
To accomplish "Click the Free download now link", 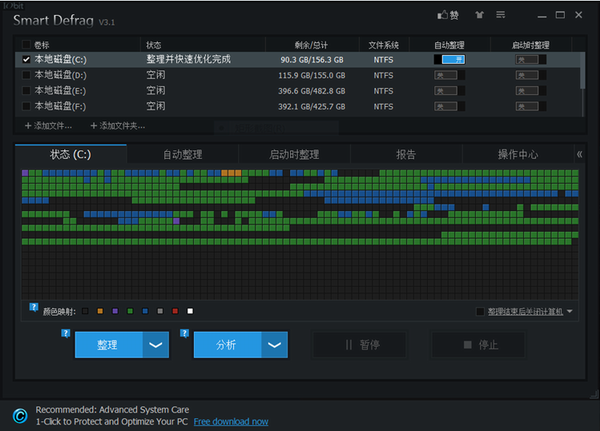I will click(231, 421).
